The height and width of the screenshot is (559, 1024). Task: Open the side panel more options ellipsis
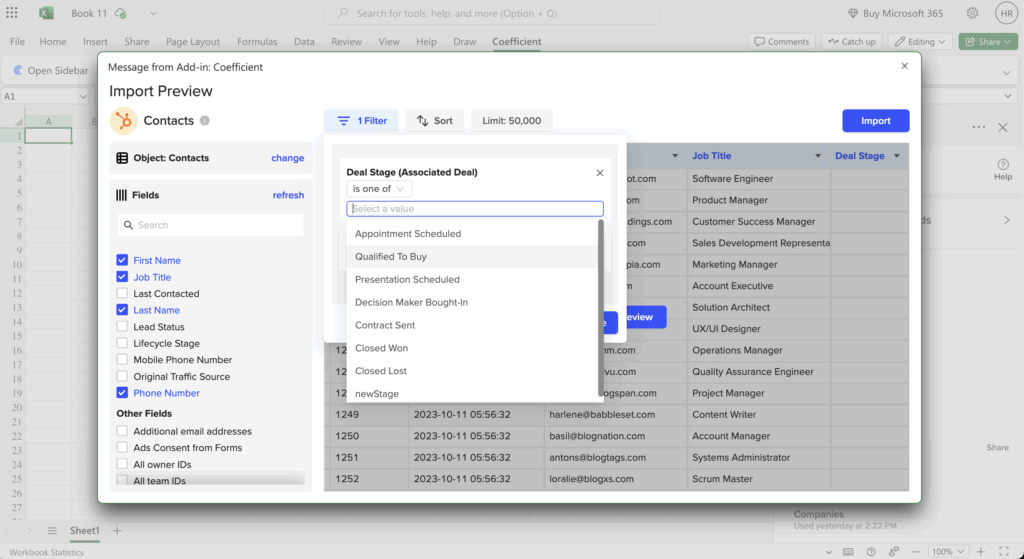(x=978, y=127)
